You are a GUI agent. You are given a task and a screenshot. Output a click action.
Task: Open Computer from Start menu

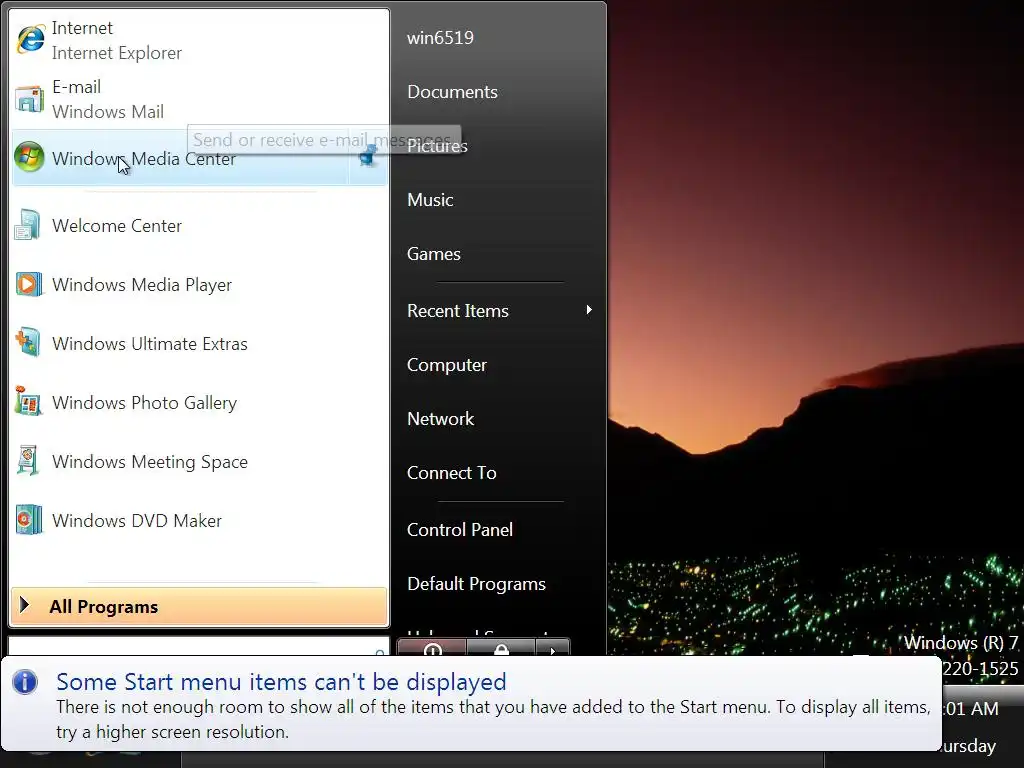pyautogui.click(x=447, y=365)
